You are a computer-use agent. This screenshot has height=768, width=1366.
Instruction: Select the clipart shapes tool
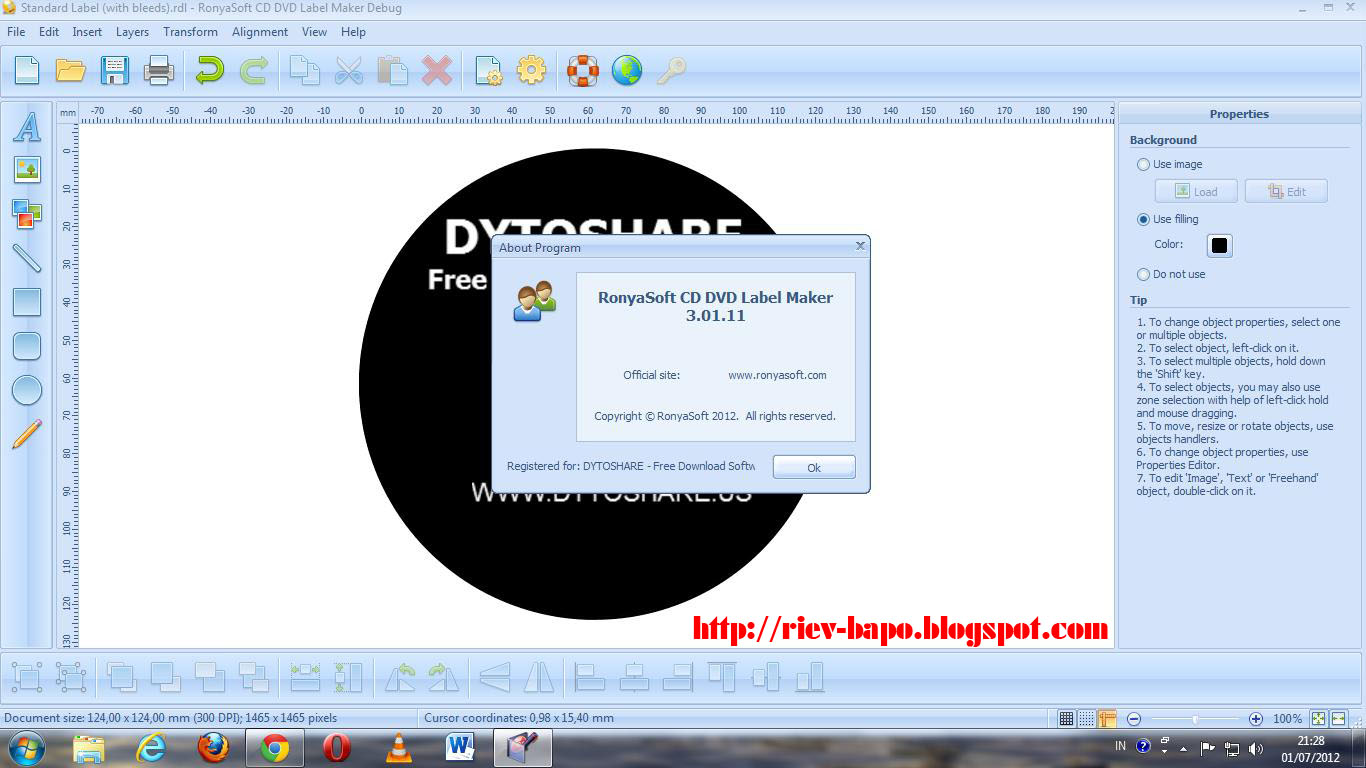pos(27,213)
